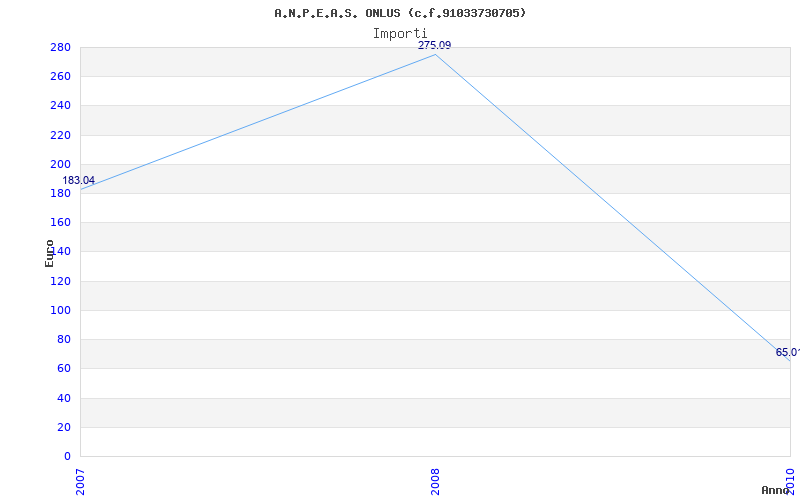
Task: Click the 200 y-axis tick label
Action: pyautogui.click(x=60, y=164)
